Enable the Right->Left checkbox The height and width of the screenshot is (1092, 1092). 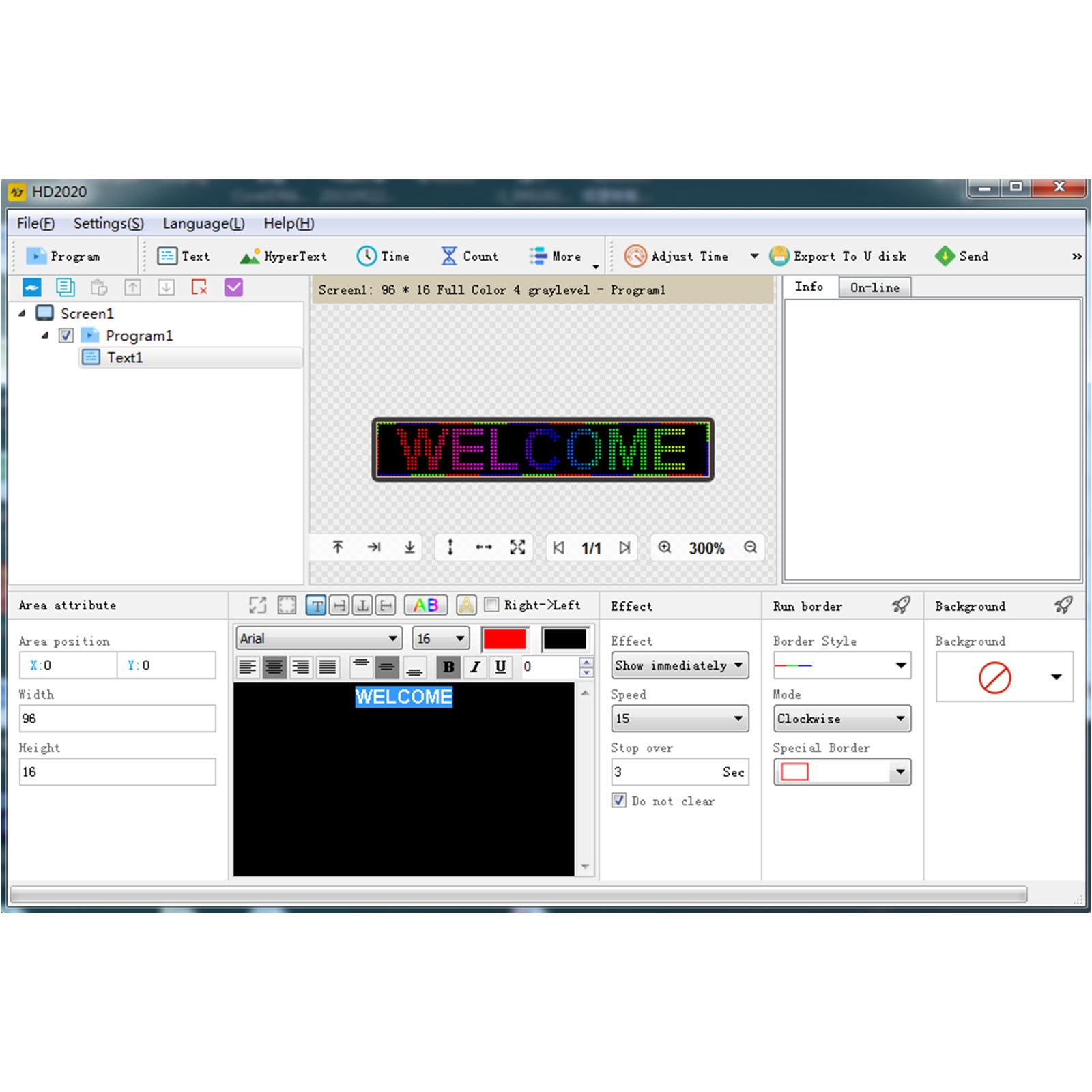[x=491, y=605]
